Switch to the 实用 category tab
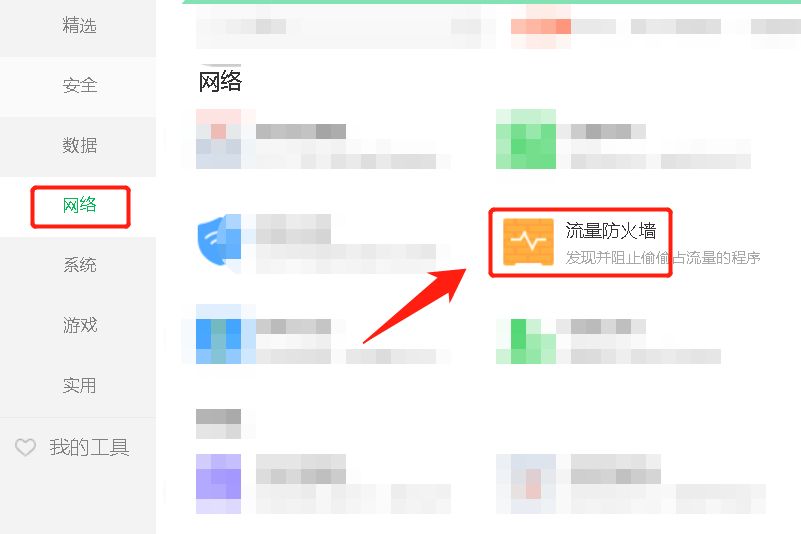This screenshot has height=534, width=801. click(78, 386)
